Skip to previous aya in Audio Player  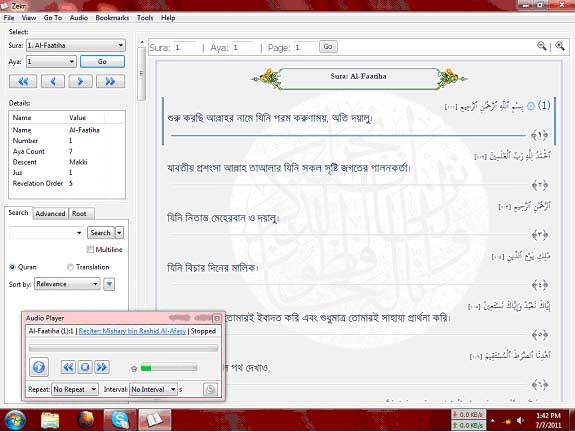(69, 367)
